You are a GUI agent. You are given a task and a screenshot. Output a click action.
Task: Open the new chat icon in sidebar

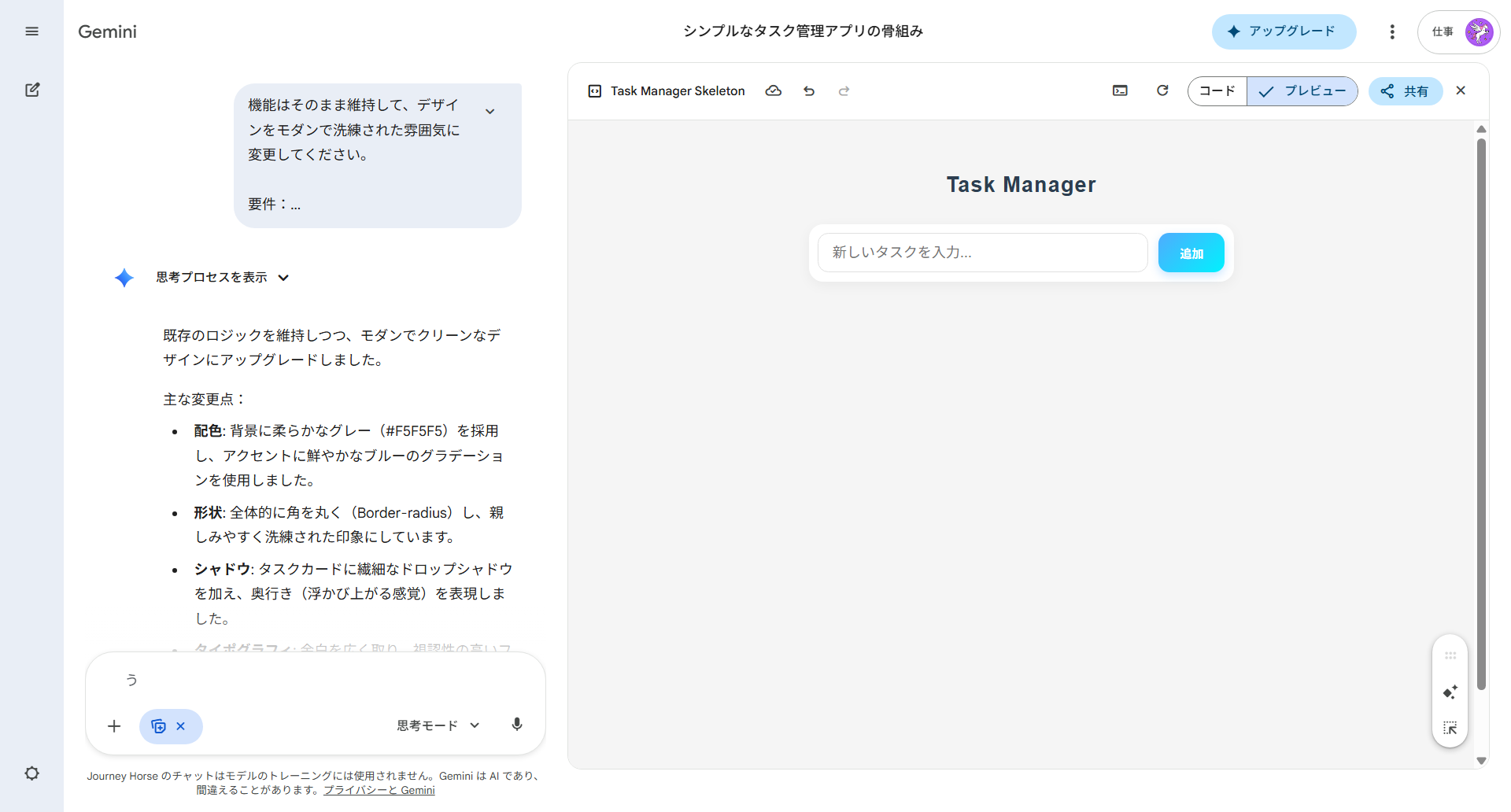32,90
